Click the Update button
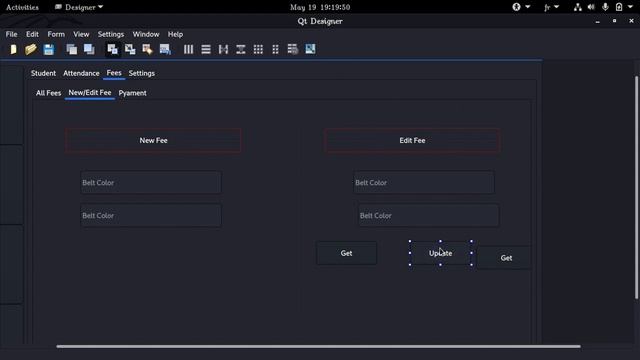Image resolution: width=640 pixels, height=360 pixels. tap(440, 253)
